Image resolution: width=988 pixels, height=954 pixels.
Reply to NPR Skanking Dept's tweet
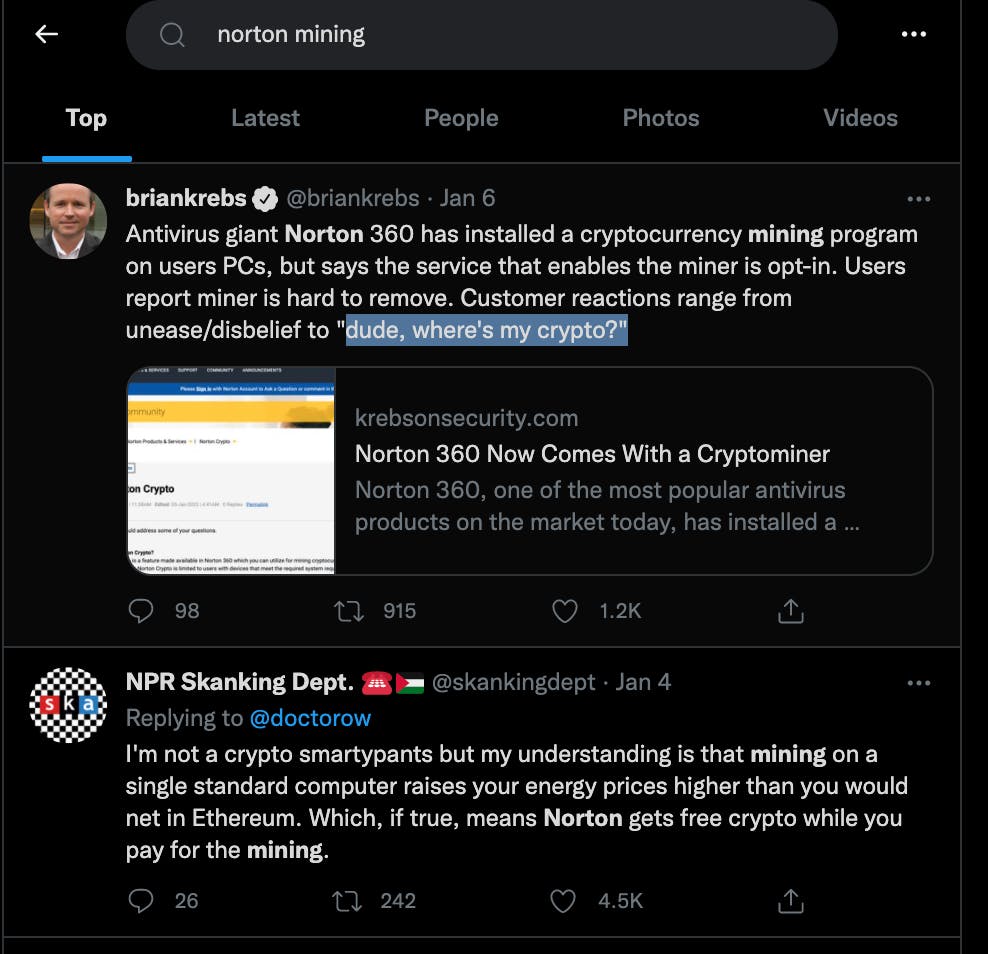tap(140, 900)
